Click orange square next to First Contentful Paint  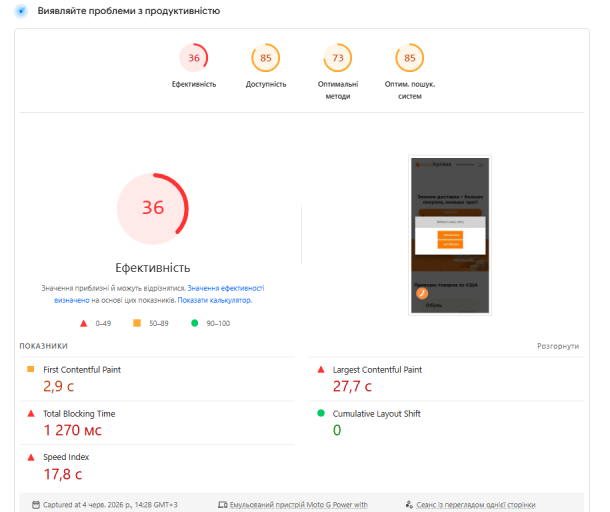[31, 369]
